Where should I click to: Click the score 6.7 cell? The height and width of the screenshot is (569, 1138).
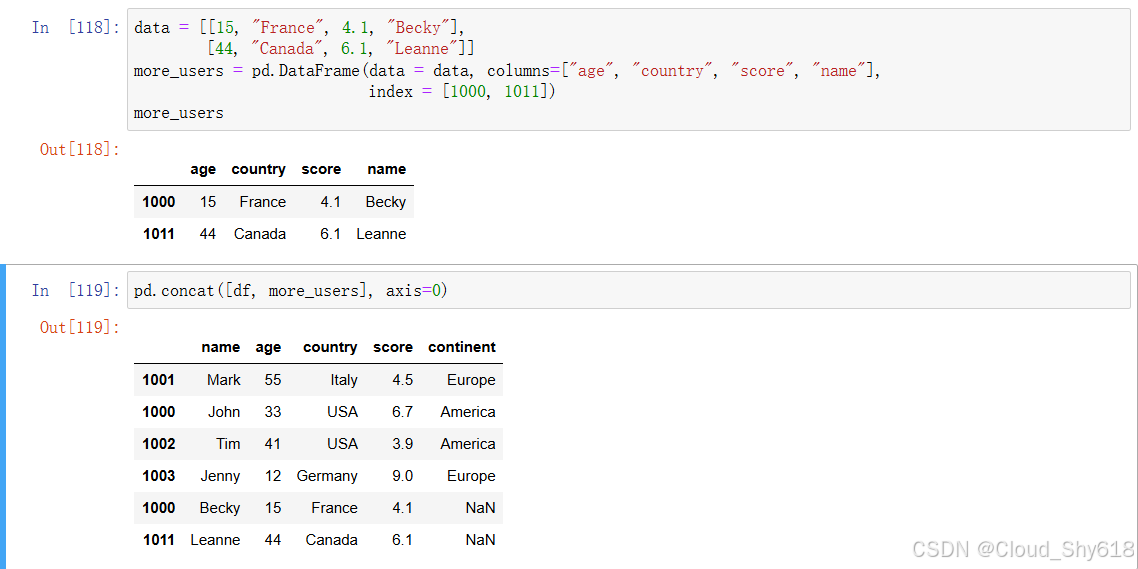tap(402, 412)
